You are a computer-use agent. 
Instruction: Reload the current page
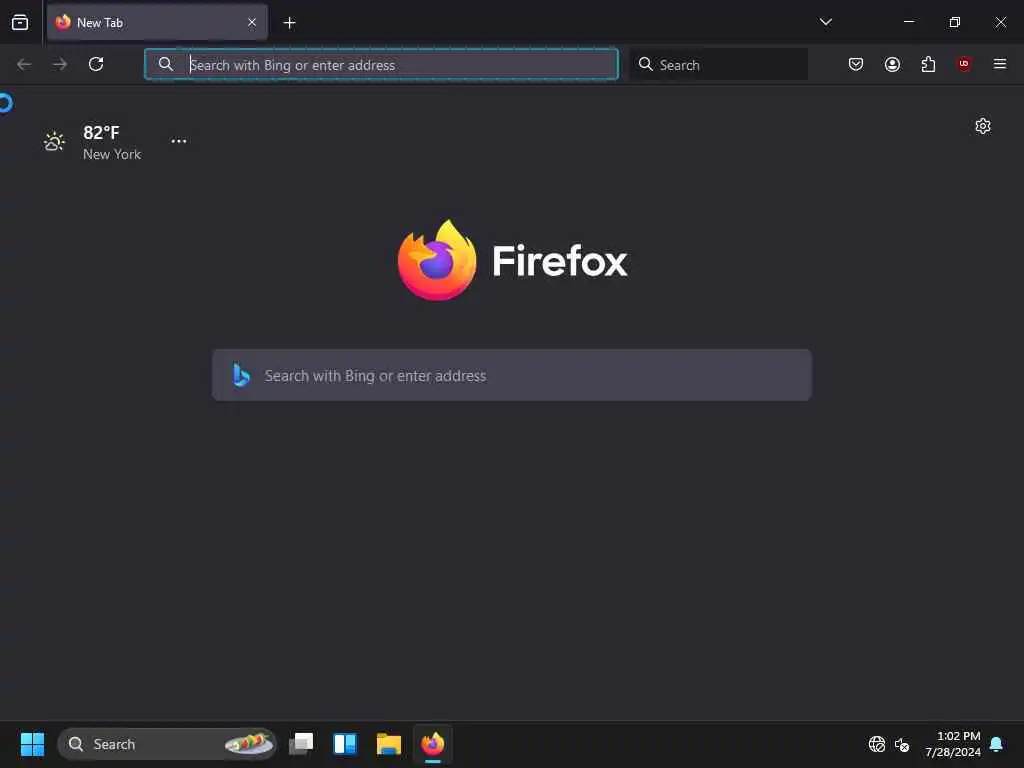pos(96,64)
